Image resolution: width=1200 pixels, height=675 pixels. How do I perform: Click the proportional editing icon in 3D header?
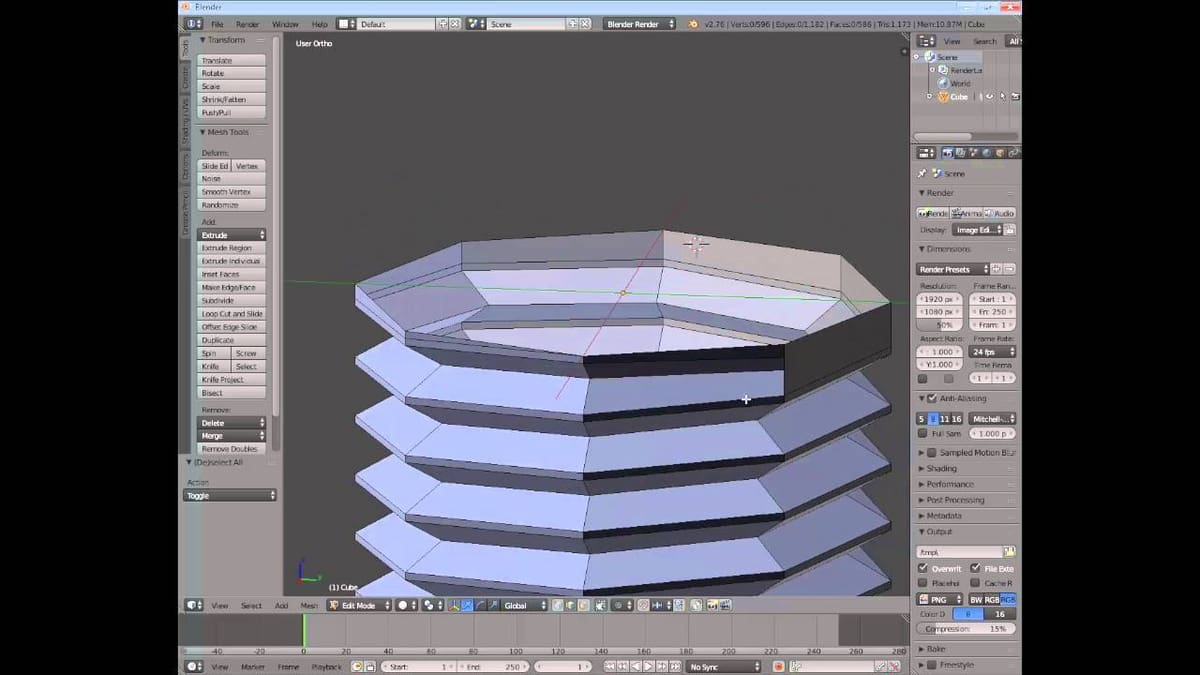click(620, 605)
